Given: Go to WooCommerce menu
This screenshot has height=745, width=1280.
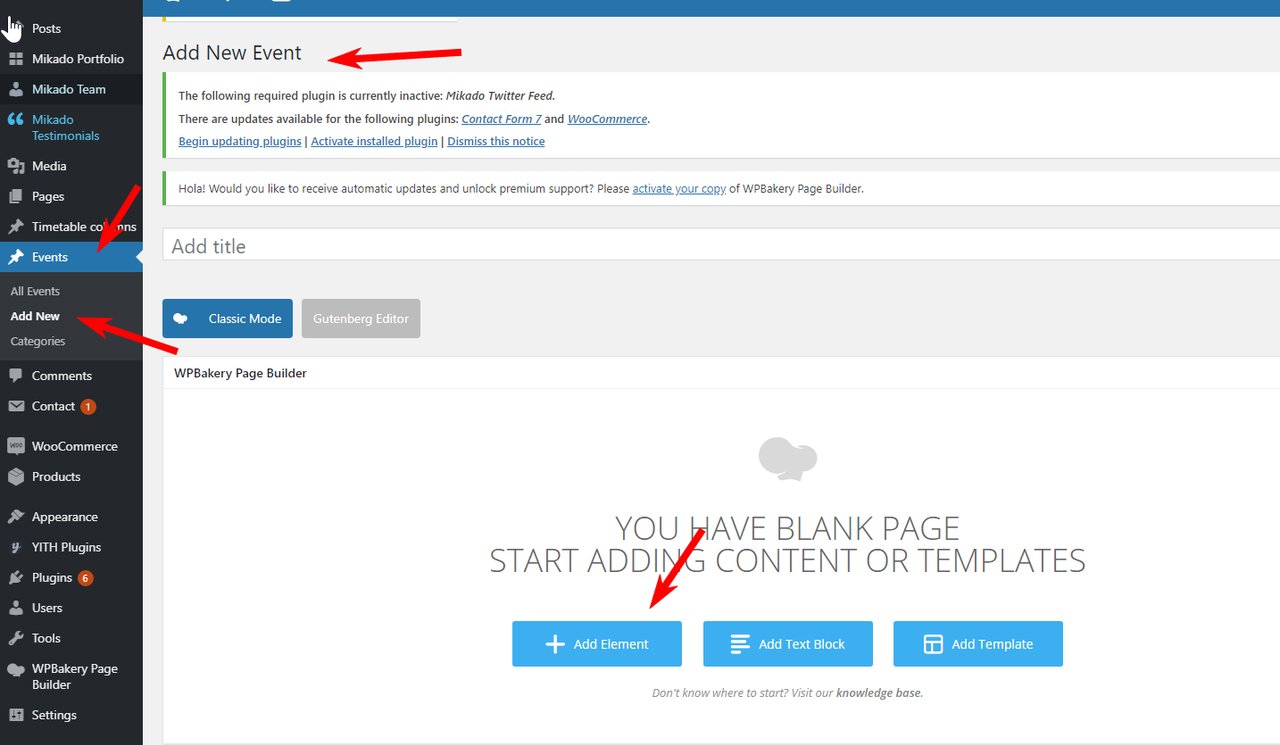Looking at the screenshot, I should click(75, 446).
